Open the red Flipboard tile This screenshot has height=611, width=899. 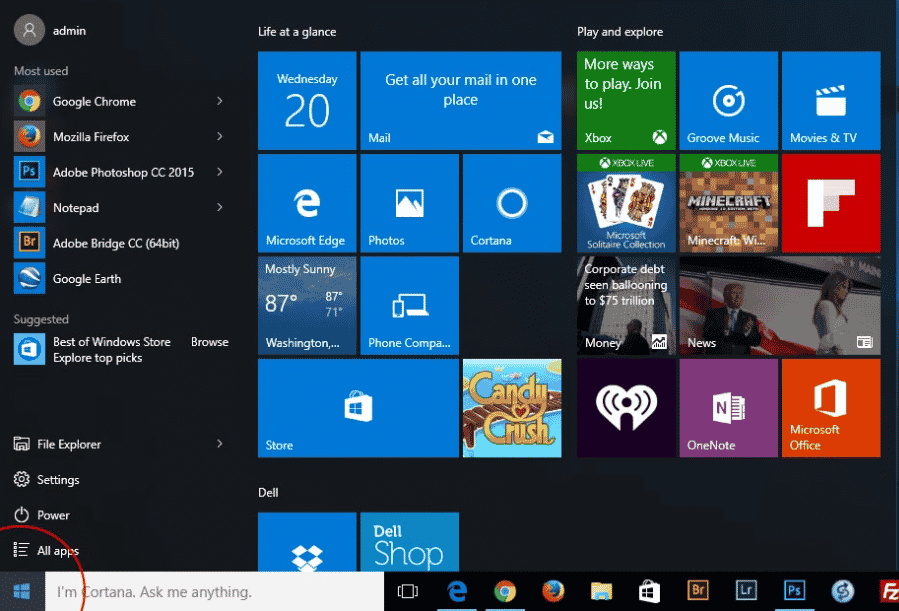point(831,203)
